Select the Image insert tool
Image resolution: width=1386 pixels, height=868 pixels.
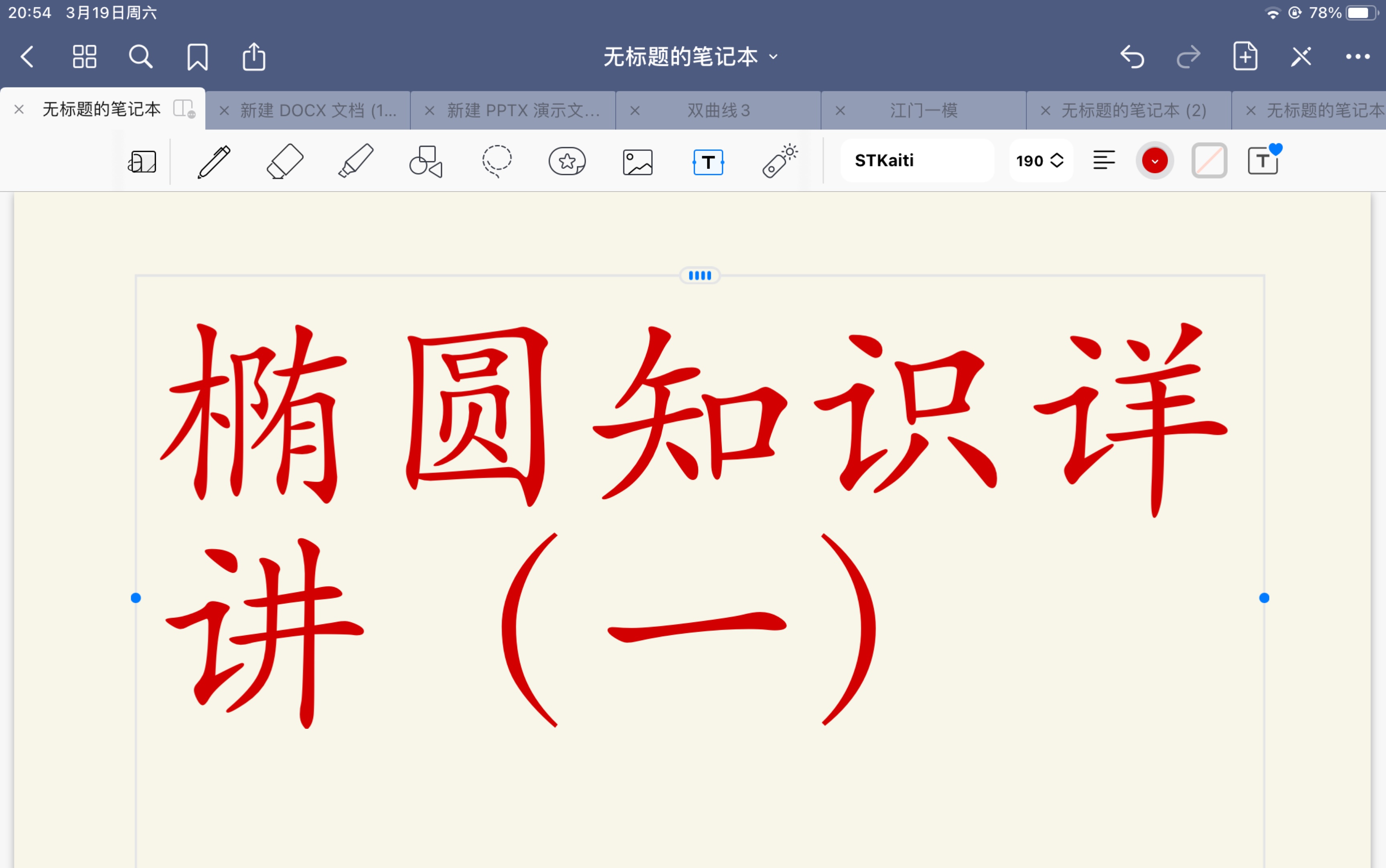638,162
